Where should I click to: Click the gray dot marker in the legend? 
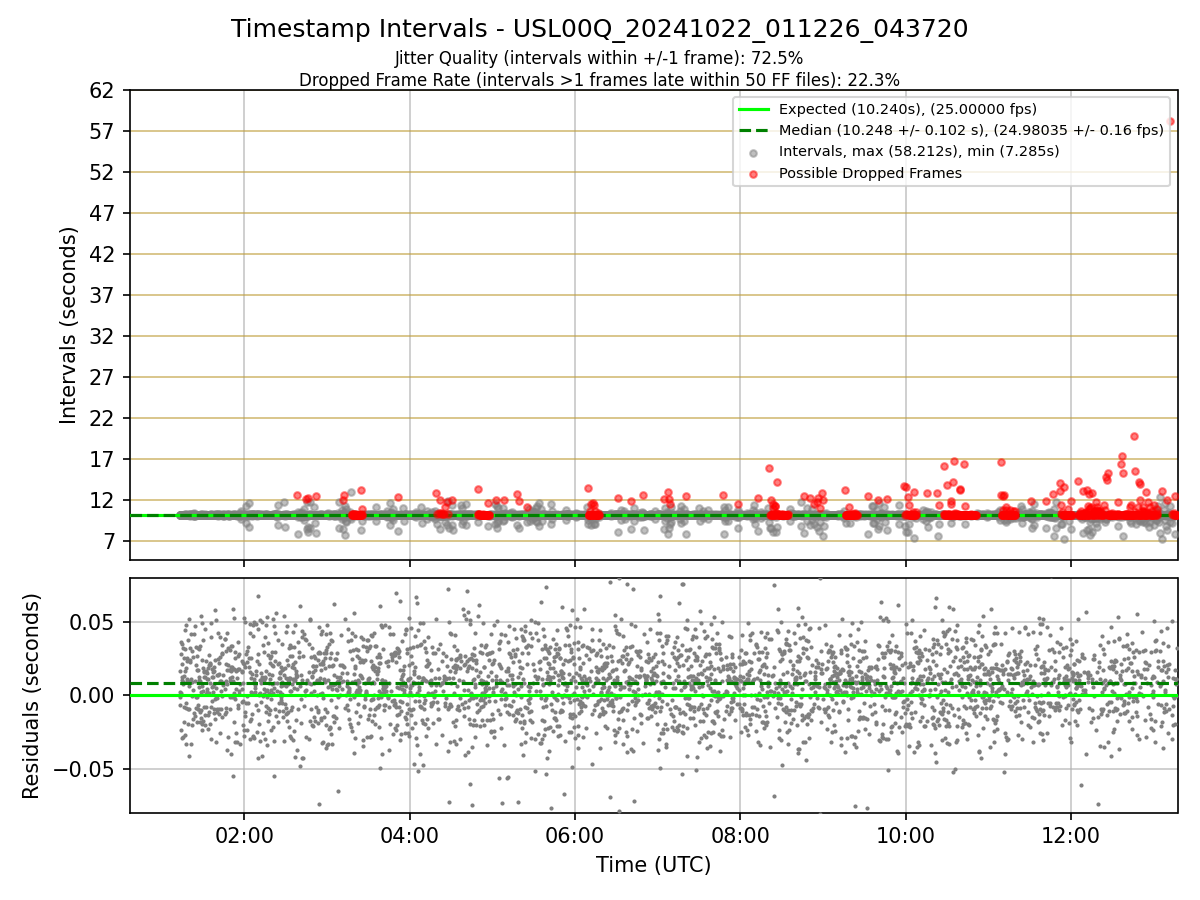click(754, 152)
